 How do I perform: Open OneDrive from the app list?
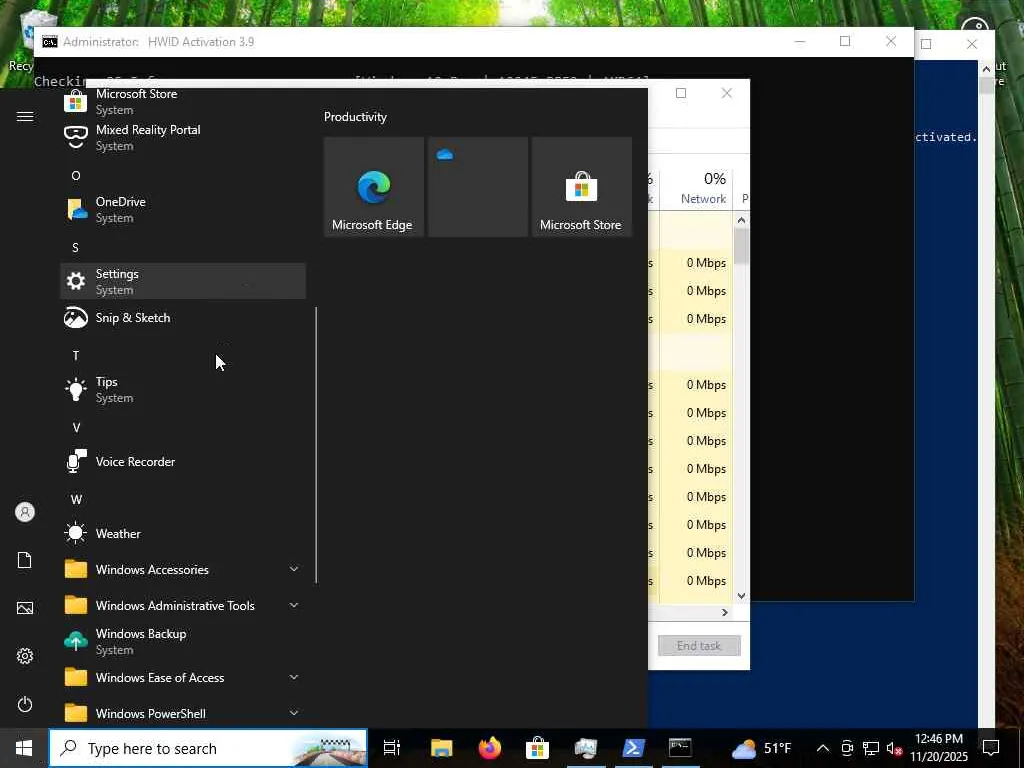coord(183,209)
